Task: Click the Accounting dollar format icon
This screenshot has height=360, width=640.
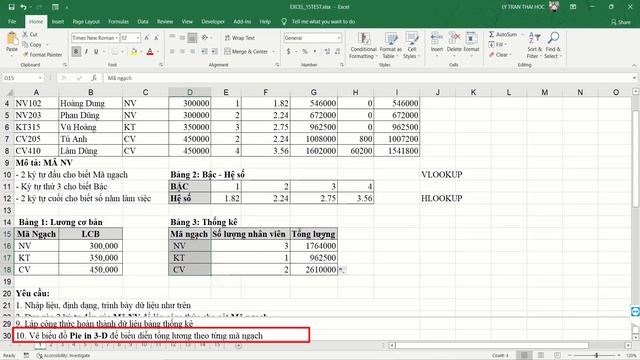Action: [289, 52]
